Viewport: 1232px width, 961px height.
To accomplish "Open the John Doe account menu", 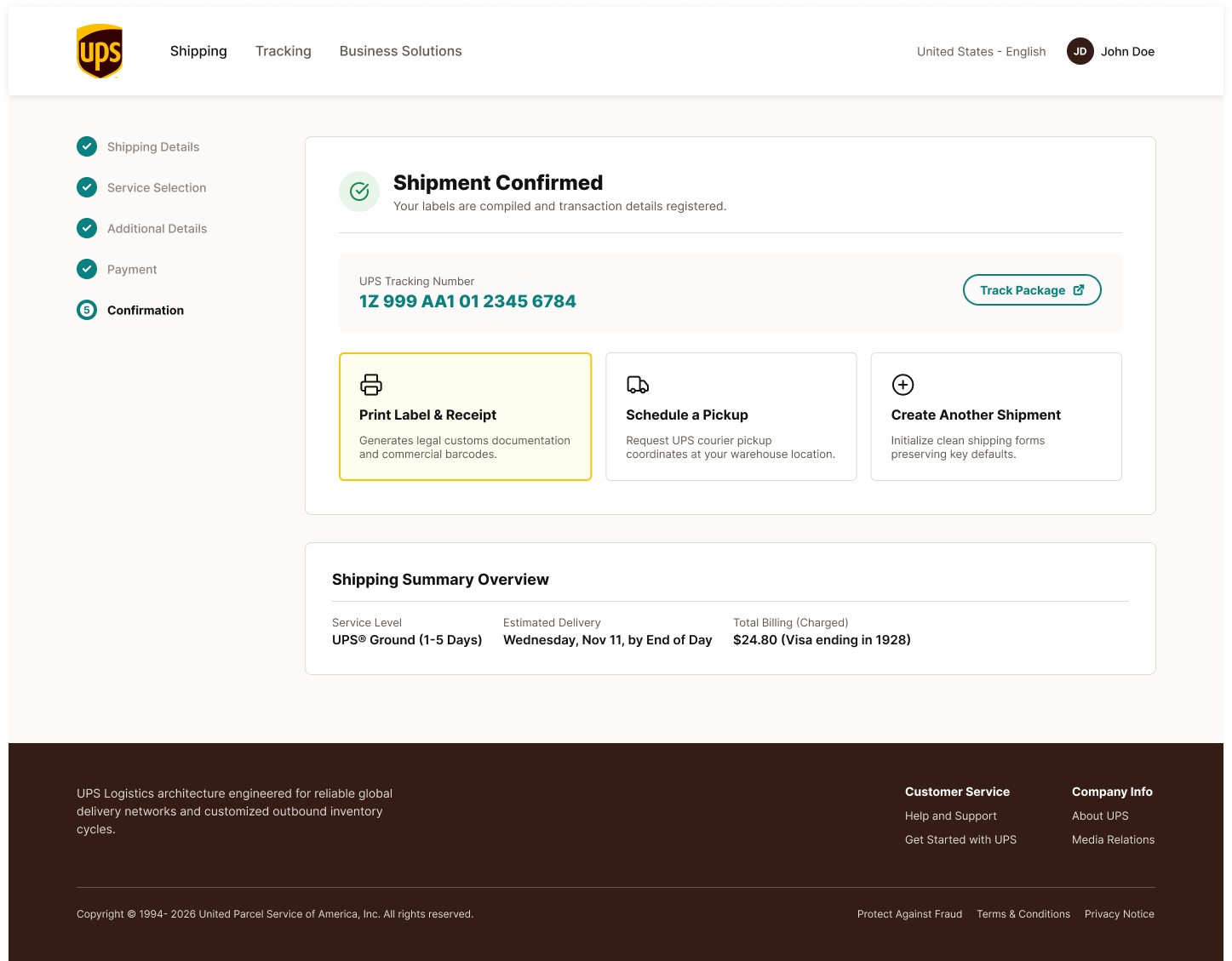I will coord(1127,52).
